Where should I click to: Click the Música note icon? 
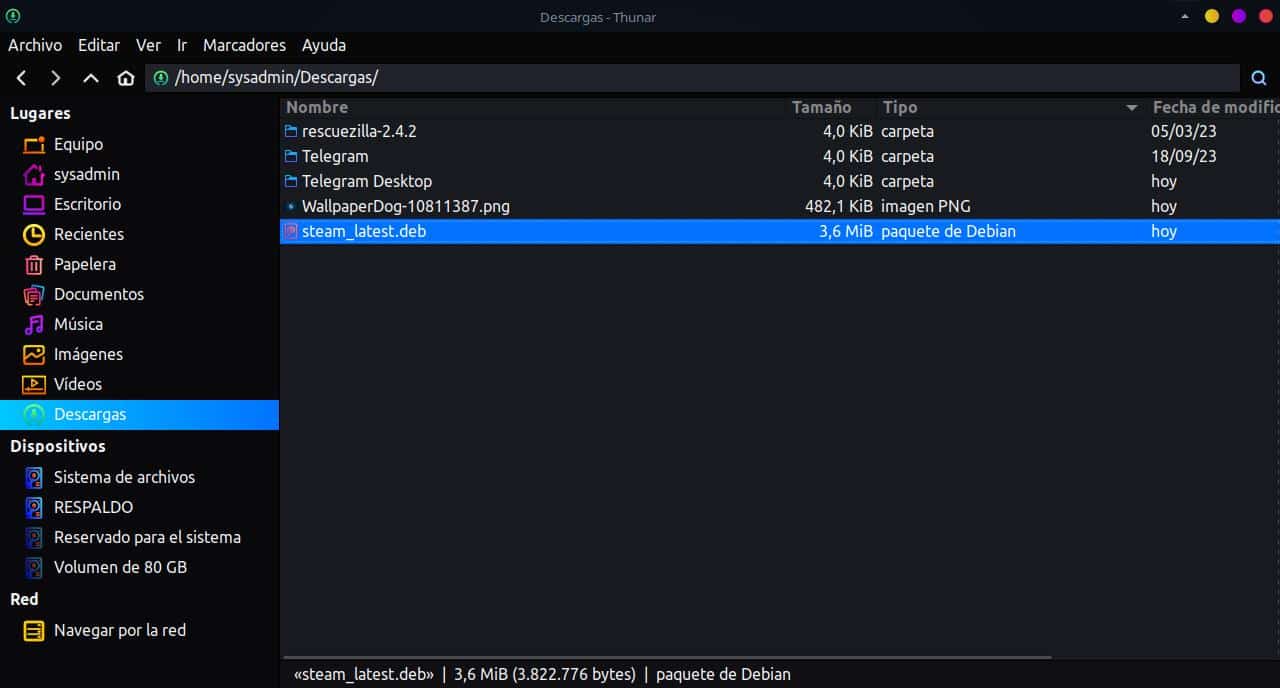click(x=34, y=324)
